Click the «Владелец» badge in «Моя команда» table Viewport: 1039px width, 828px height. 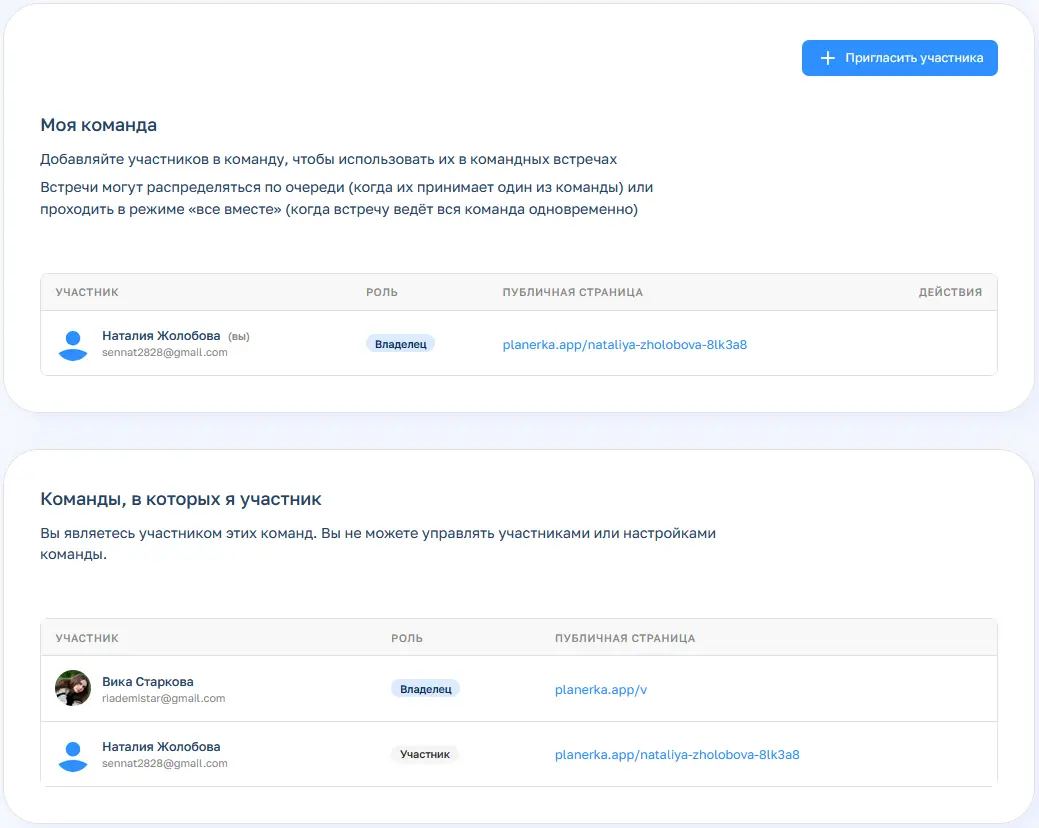400,344
